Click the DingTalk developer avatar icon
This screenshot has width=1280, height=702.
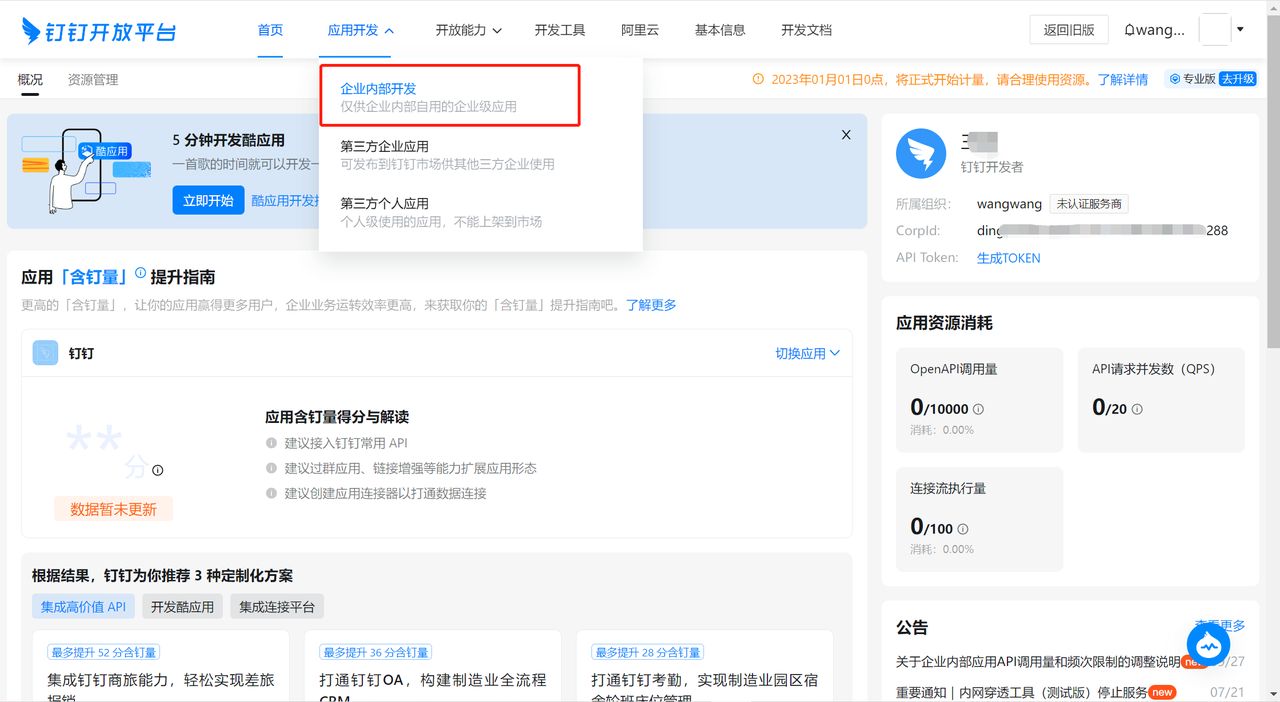tap(921, 154)
